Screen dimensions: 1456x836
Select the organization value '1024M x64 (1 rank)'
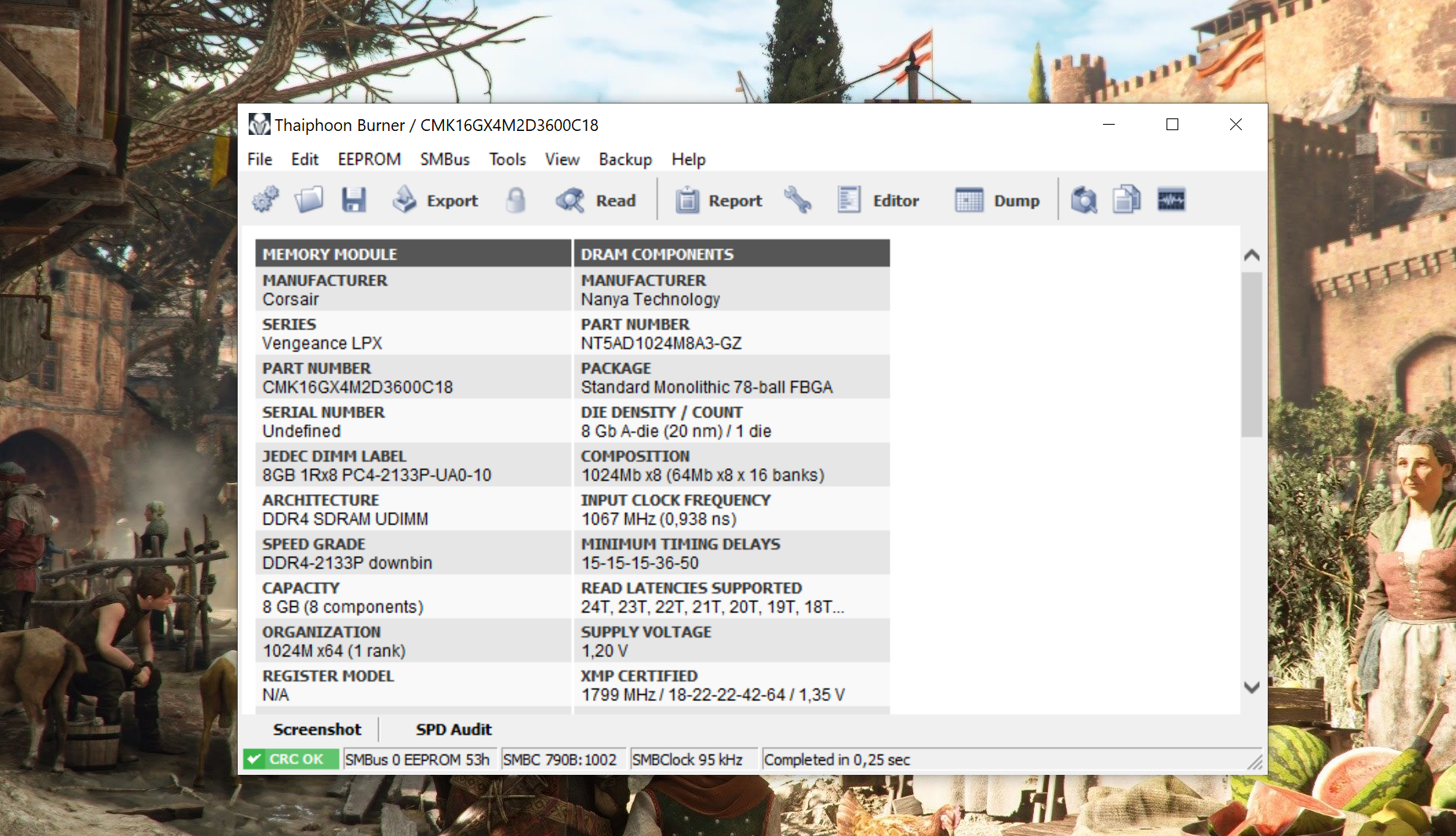(334, 651)
